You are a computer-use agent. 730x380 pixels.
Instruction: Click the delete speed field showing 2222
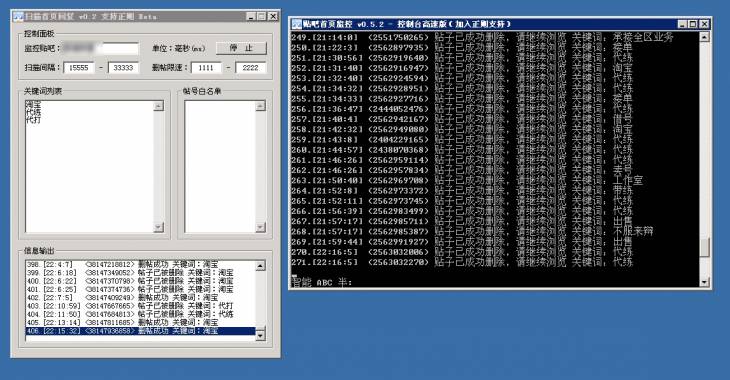(250, 68)
